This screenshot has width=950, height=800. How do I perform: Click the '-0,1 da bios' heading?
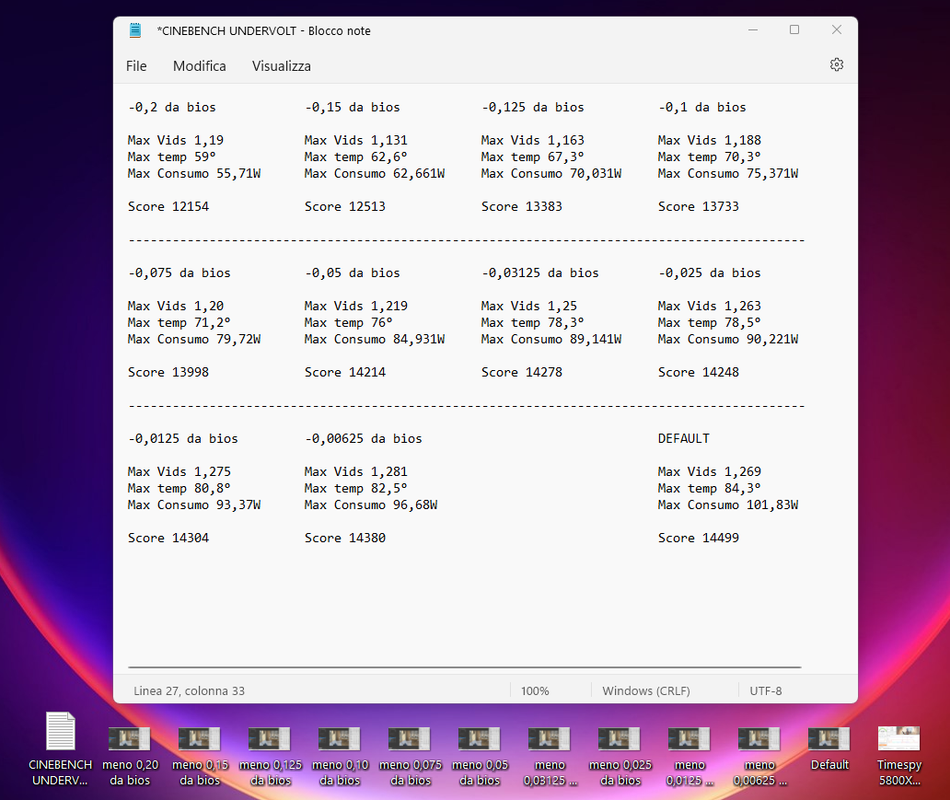(702, 107)
